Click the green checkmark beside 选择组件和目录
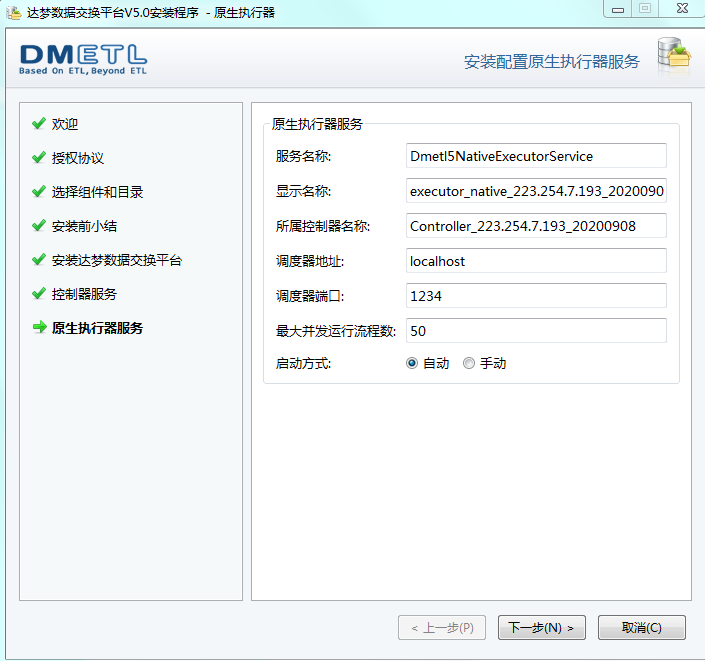 39,192
